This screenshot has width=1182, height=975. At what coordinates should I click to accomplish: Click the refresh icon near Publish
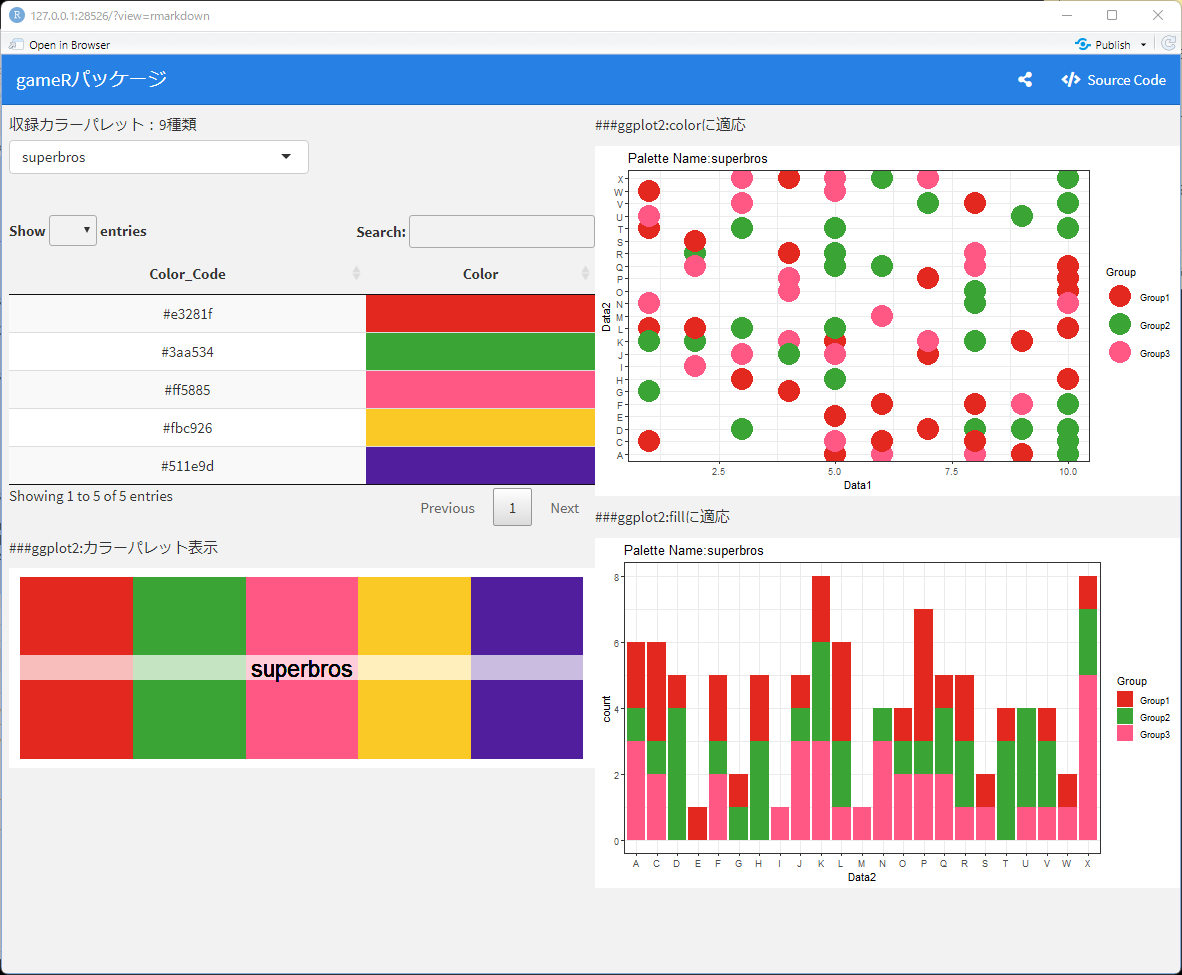pyautogui.click(x=1168, y=44)
